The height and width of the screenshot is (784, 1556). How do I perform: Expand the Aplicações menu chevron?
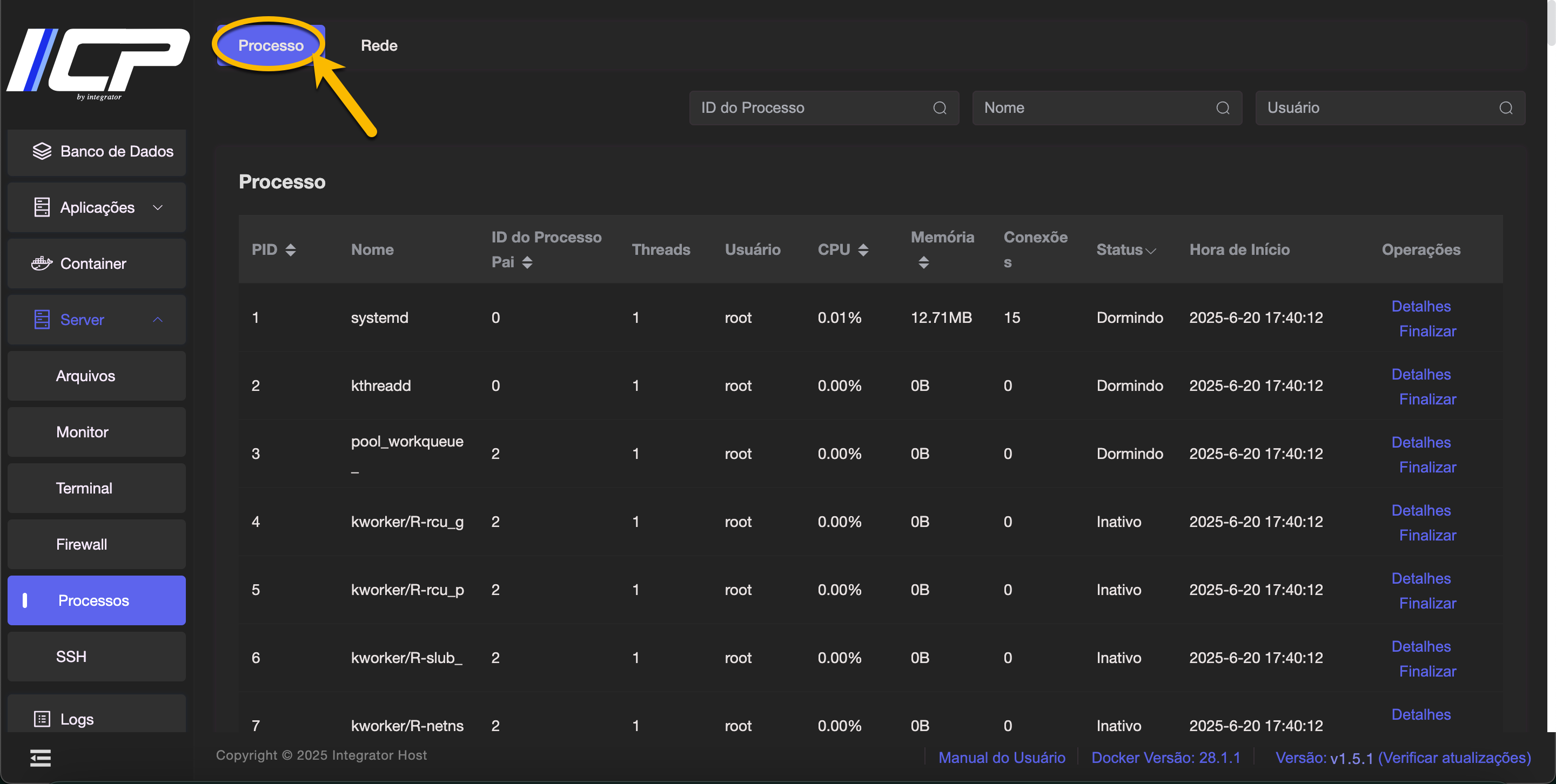(158, 208)
